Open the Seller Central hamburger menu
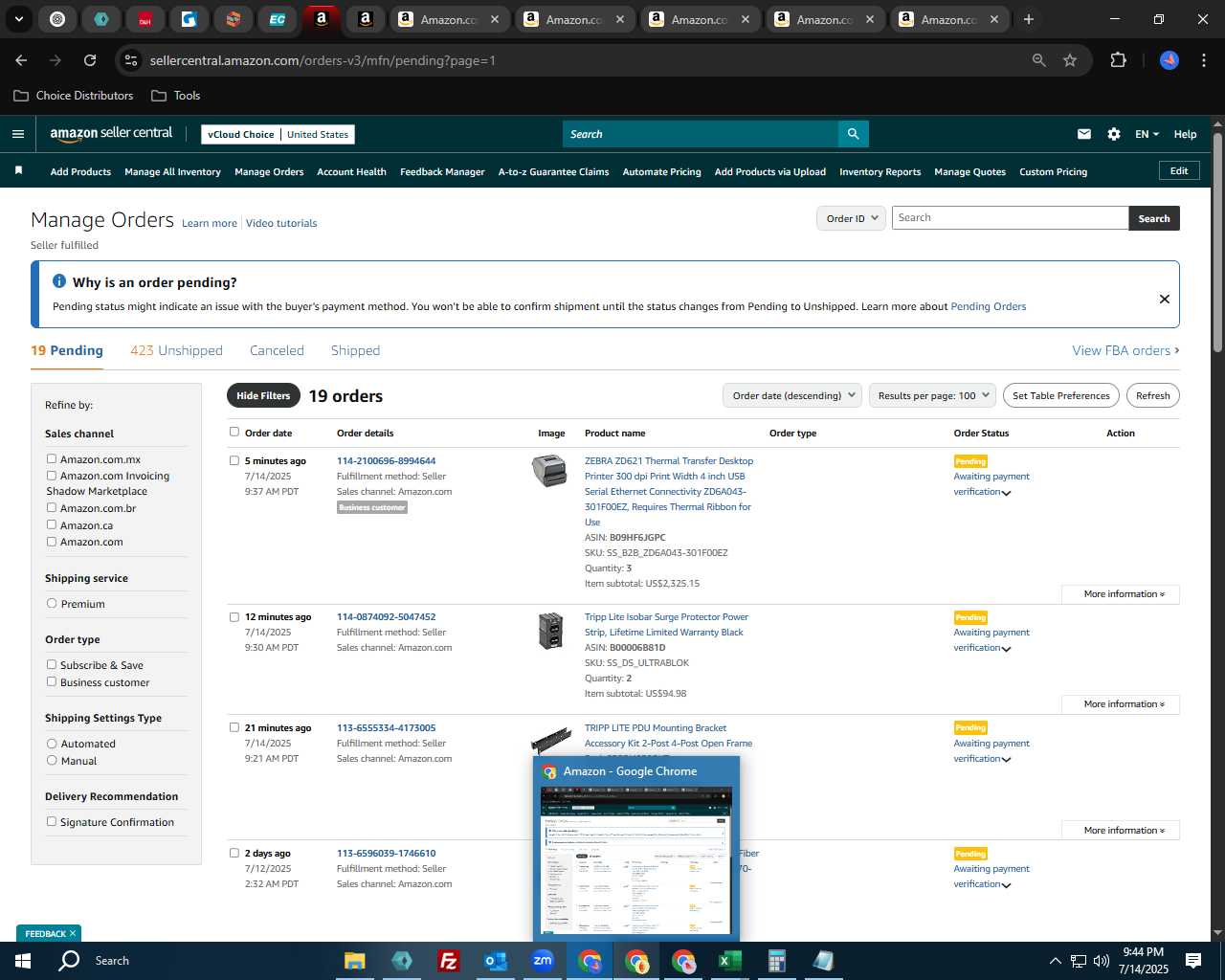Viewport: 1225px width, 980px height. click(17, 134)
